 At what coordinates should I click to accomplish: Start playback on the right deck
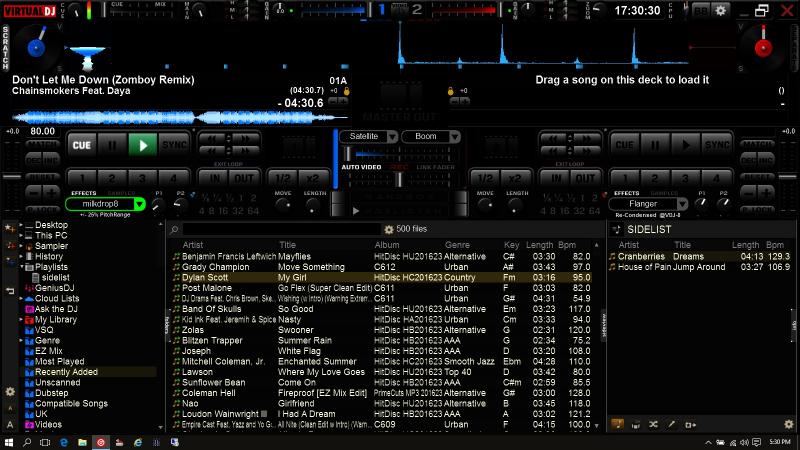686,145
